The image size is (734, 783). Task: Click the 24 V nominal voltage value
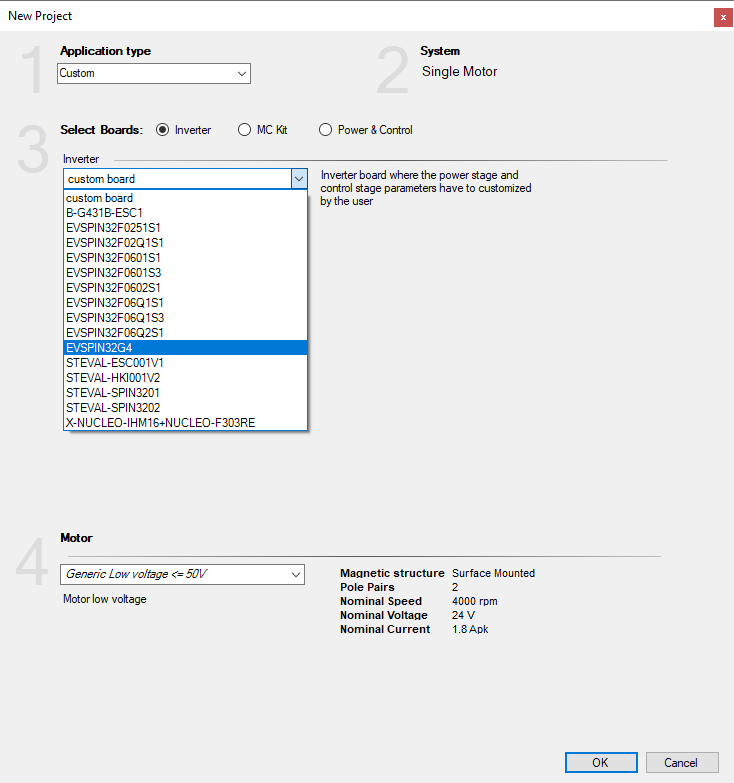[x=463, y=615]
